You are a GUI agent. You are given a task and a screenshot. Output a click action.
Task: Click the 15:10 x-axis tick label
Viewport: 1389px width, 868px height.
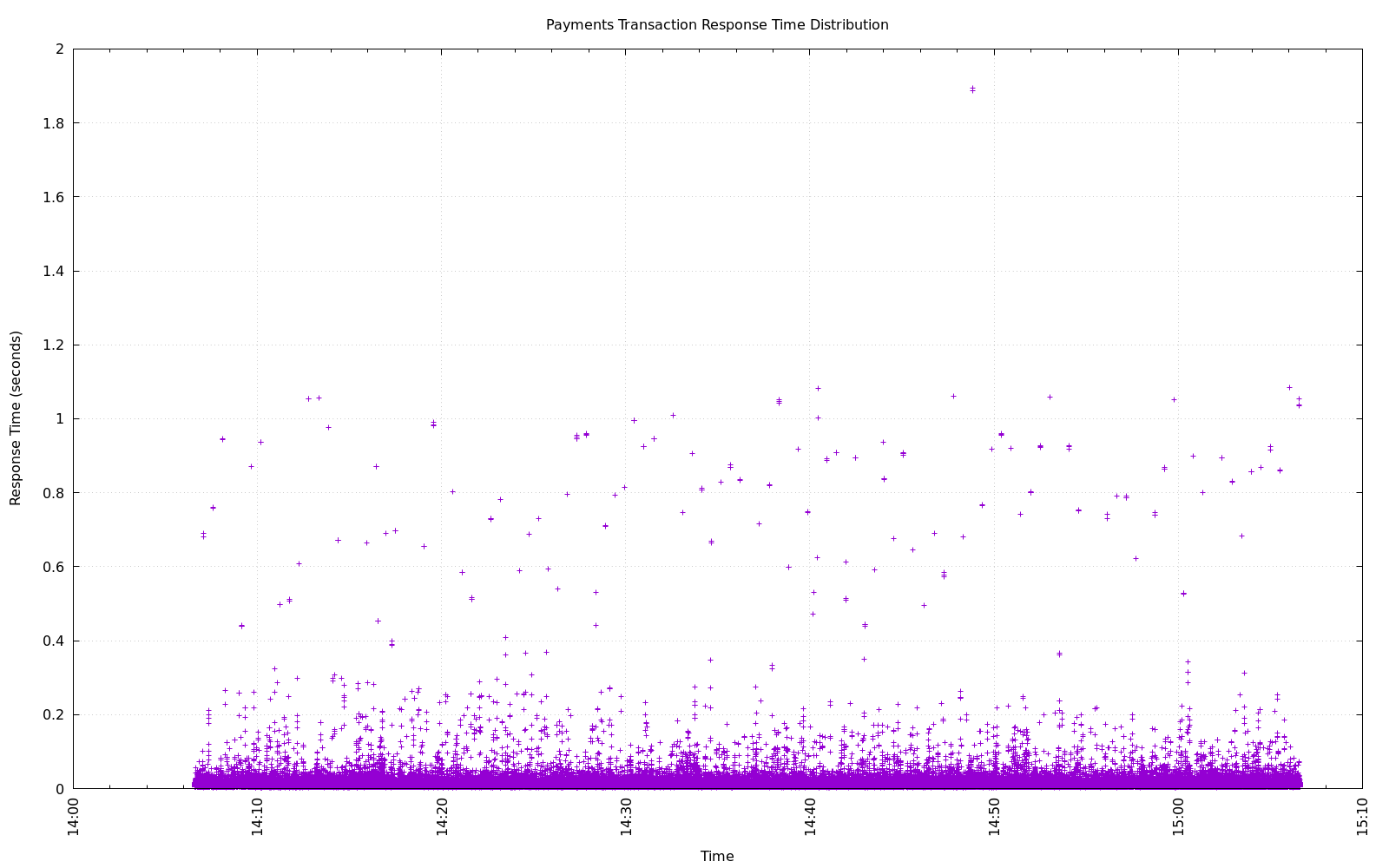(1362, 818)
